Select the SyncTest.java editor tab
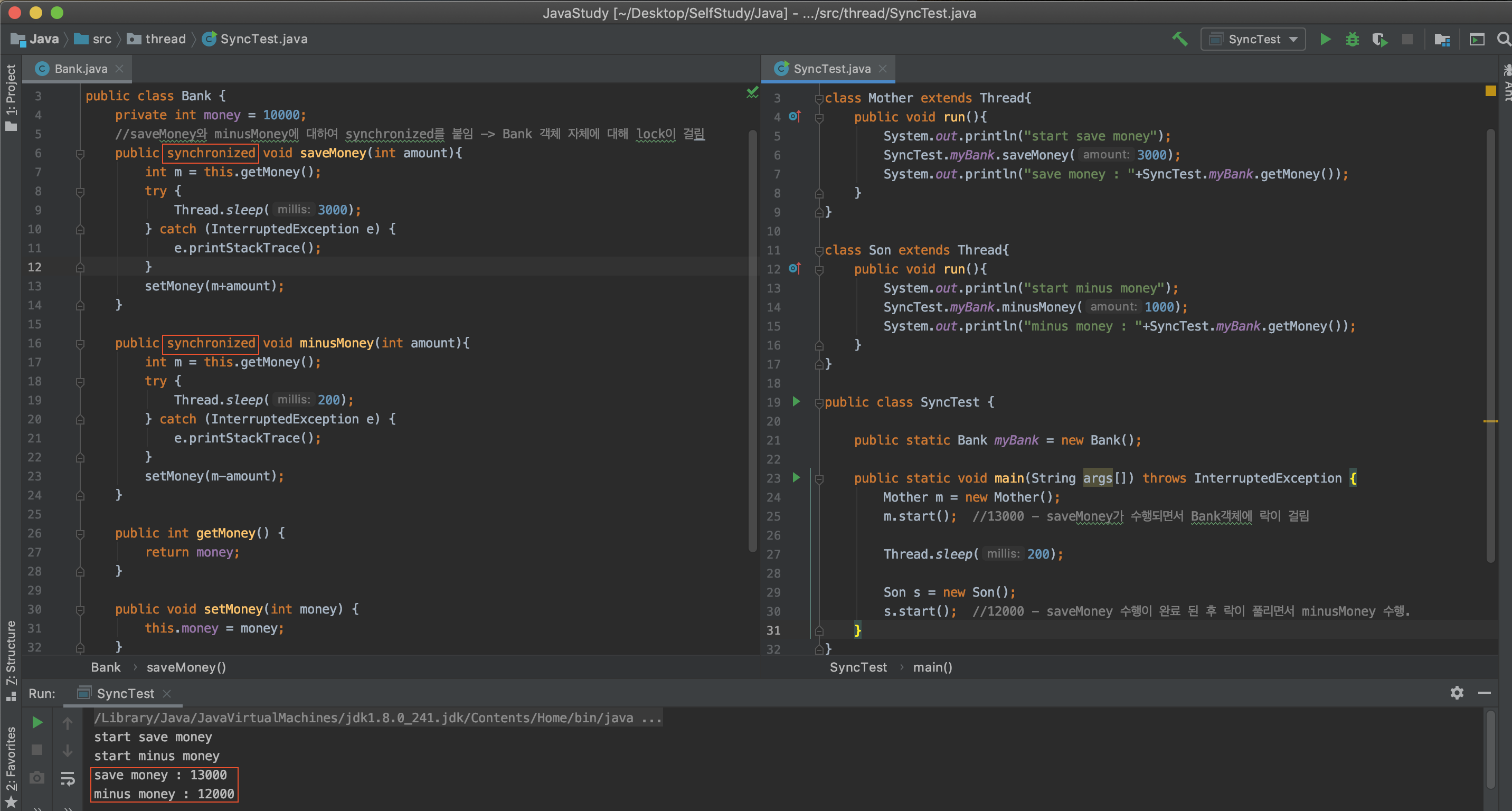Viewport: 1512px width, 811px height. [x=831, y=69]
